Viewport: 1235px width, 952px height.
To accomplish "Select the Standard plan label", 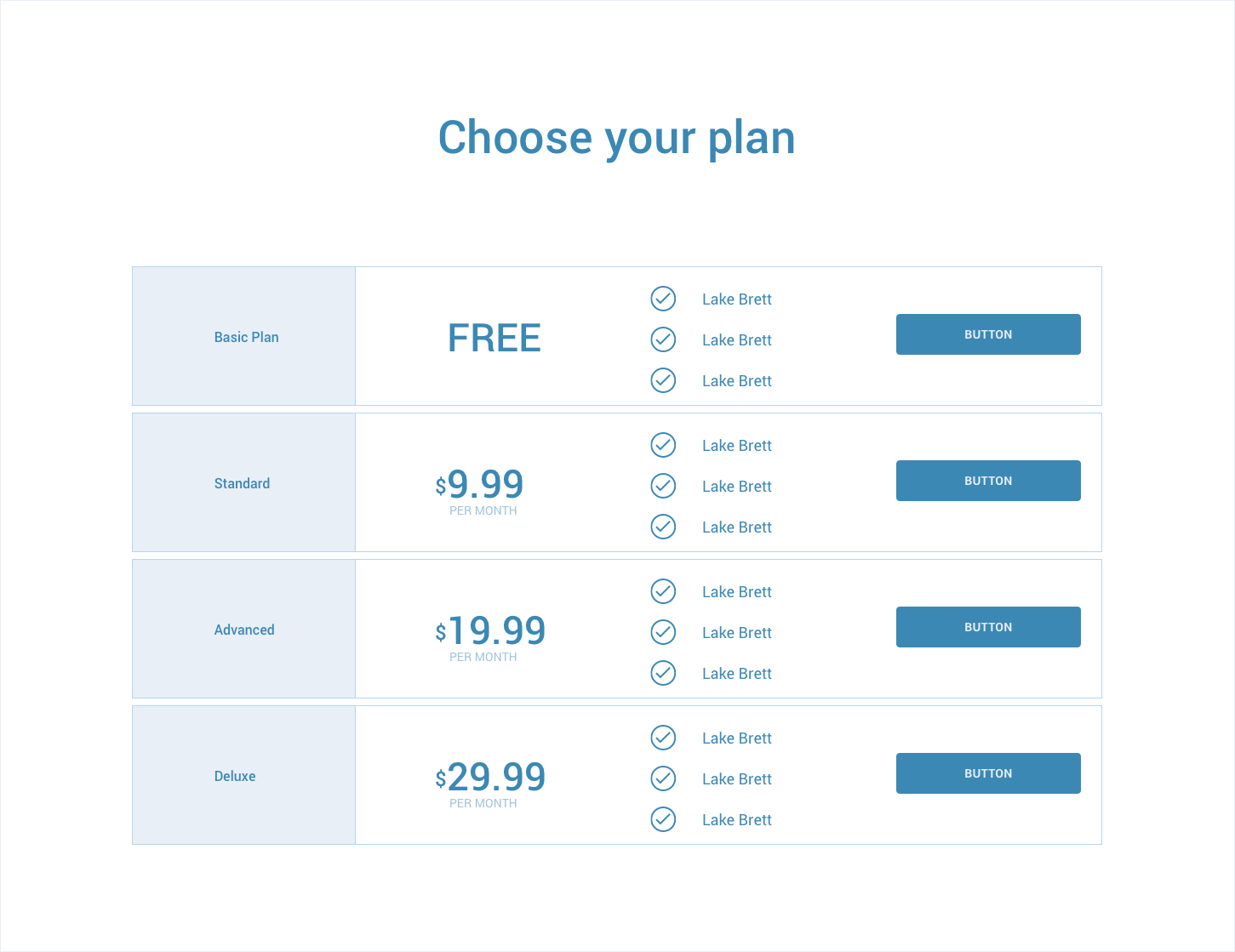I will point(242,483).
